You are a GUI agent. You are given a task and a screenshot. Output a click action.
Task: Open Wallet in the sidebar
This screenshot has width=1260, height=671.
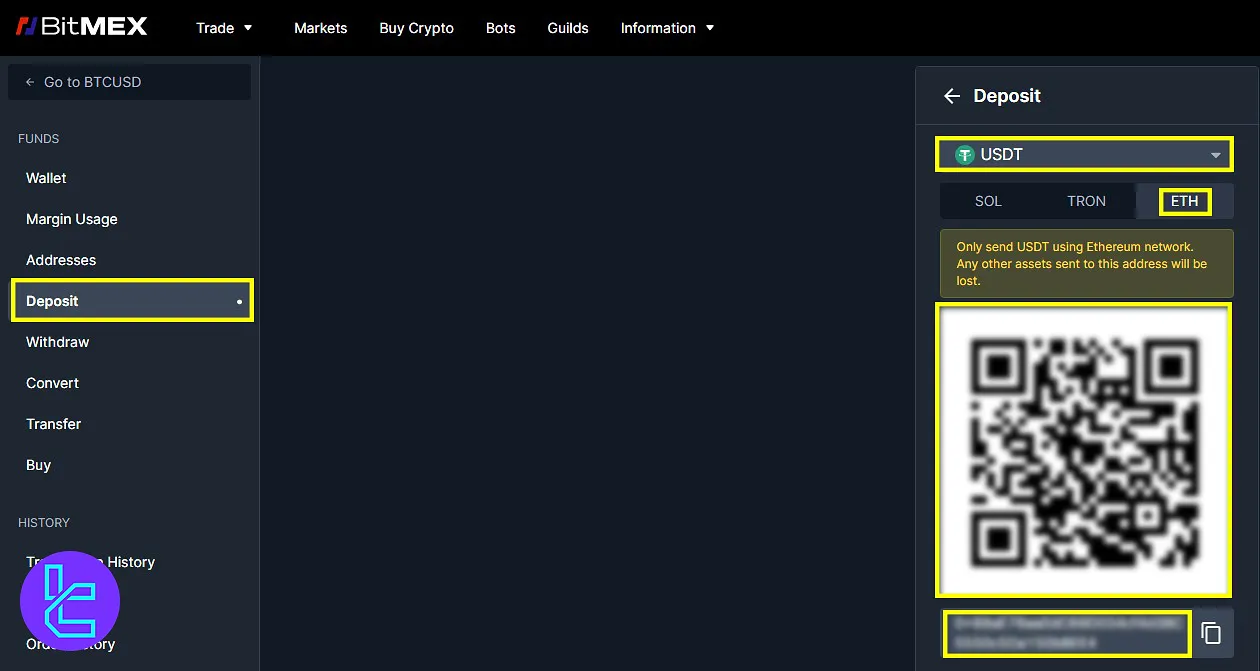46,178
